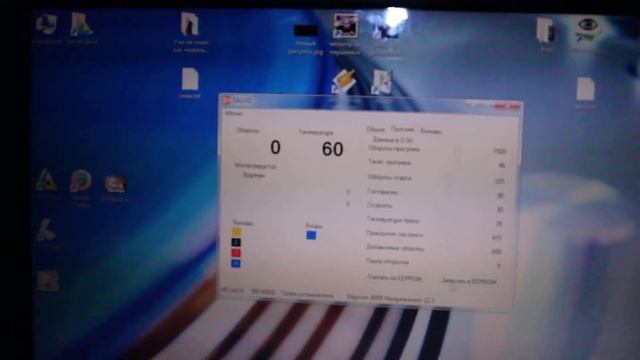Click the Обороты label above the 0 reading
This screenshot has height=360, width=640.
(247, 131)
